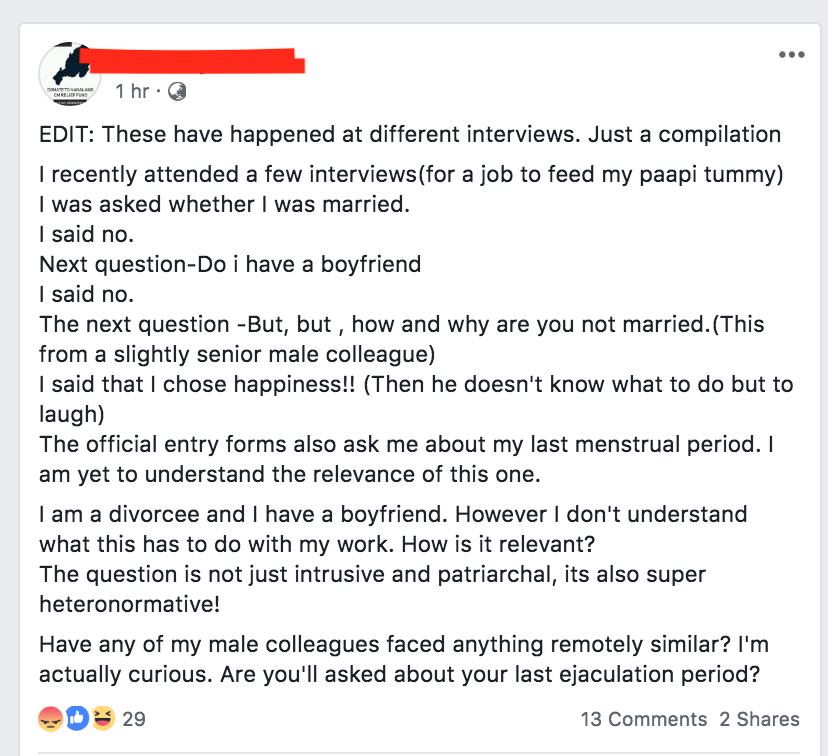This screenshot has height=756, width=828.
Task: Click the globe public privacy icon
Action: (177, 91)
